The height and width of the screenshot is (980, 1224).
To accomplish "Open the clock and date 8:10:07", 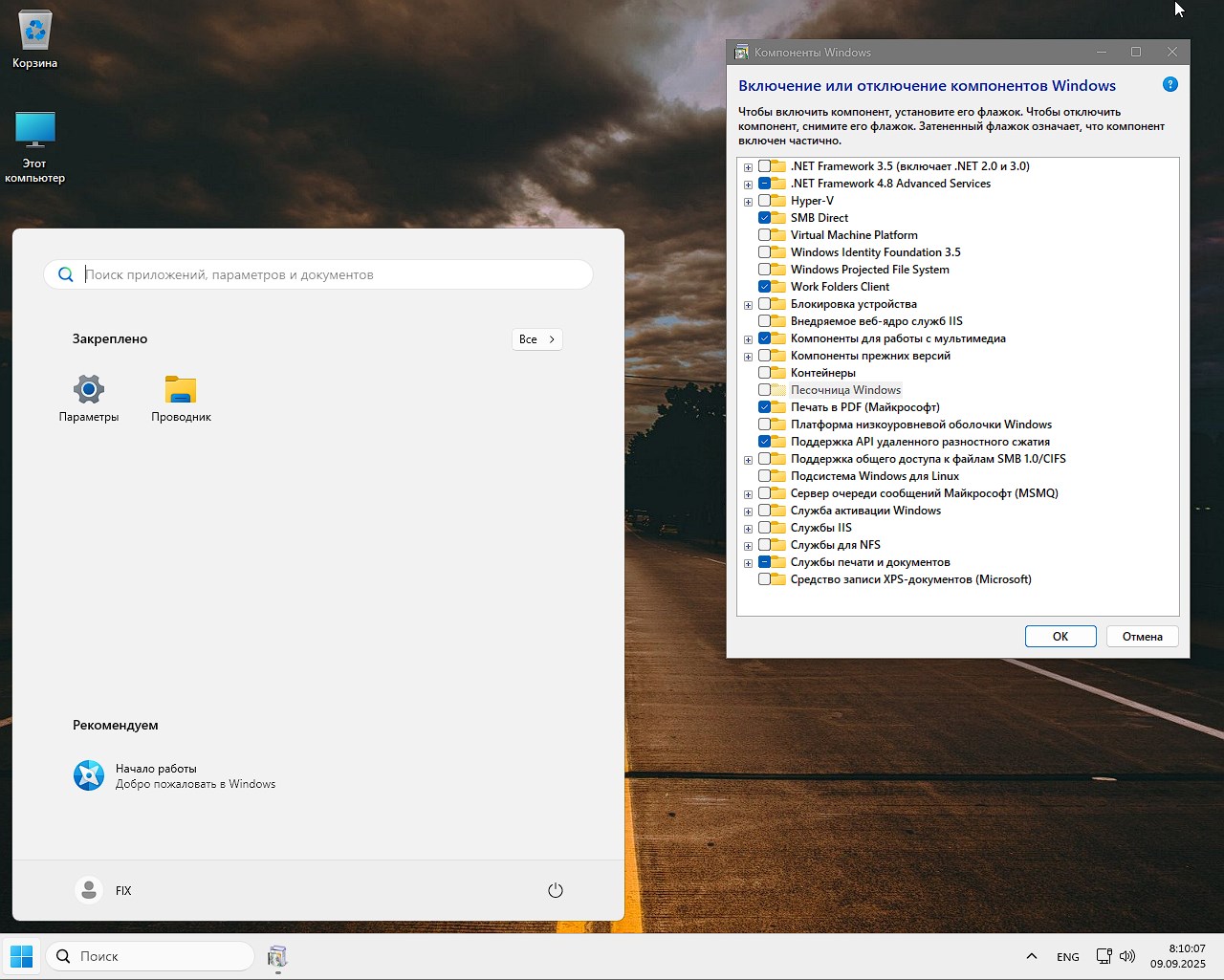I will [x=1178, y=956].
